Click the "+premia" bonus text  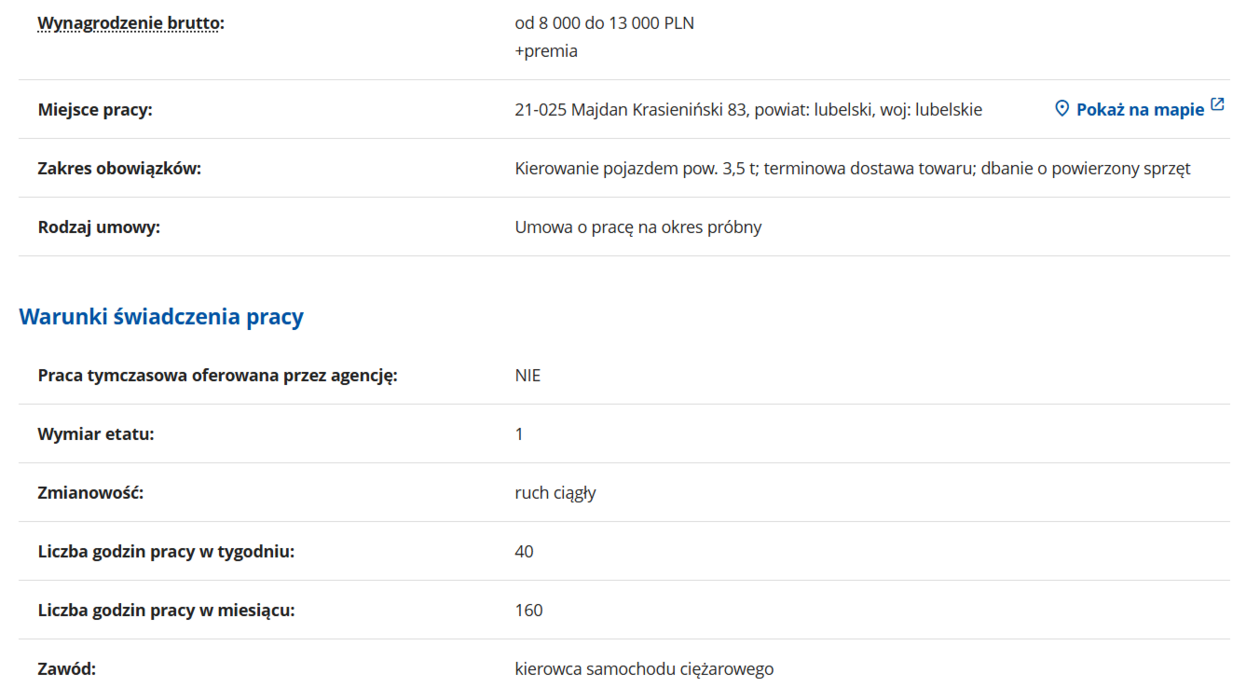[x=546, y=51]
